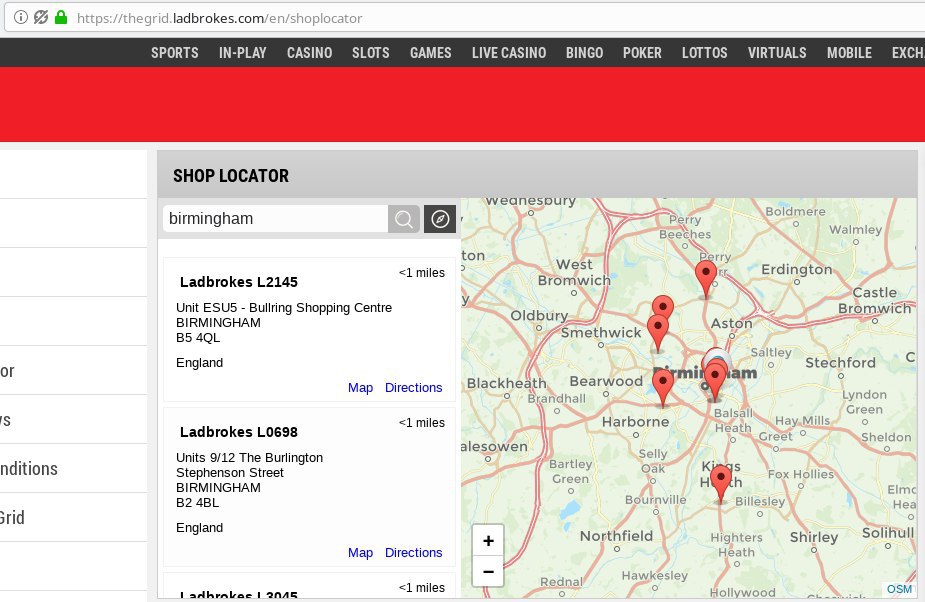Select the Ladbrokes L0698 shop title
Viewport: 925px width, 602px height.
(239, 432)
